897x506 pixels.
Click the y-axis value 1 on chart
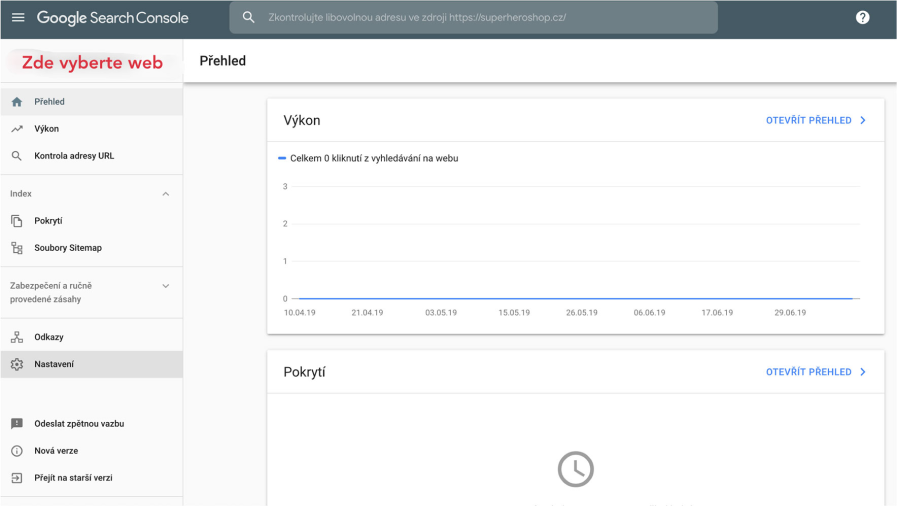(285, 261)
